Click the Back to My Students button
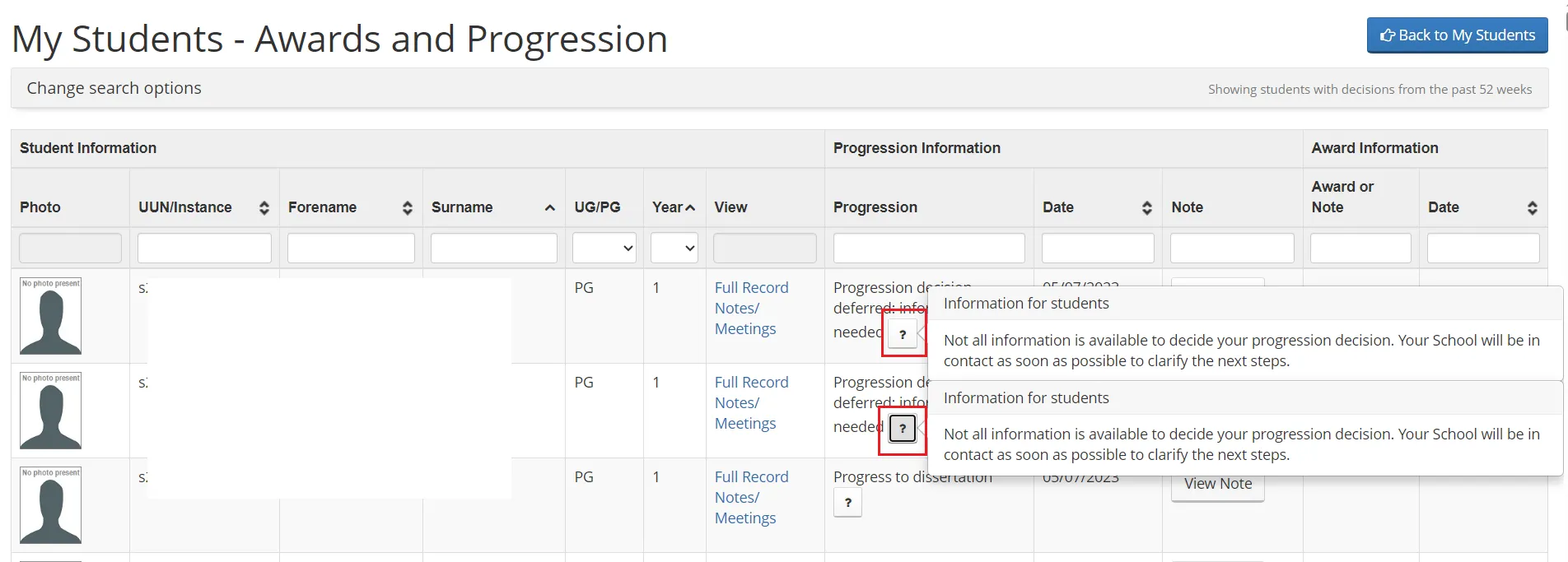 pos(1457,35)
